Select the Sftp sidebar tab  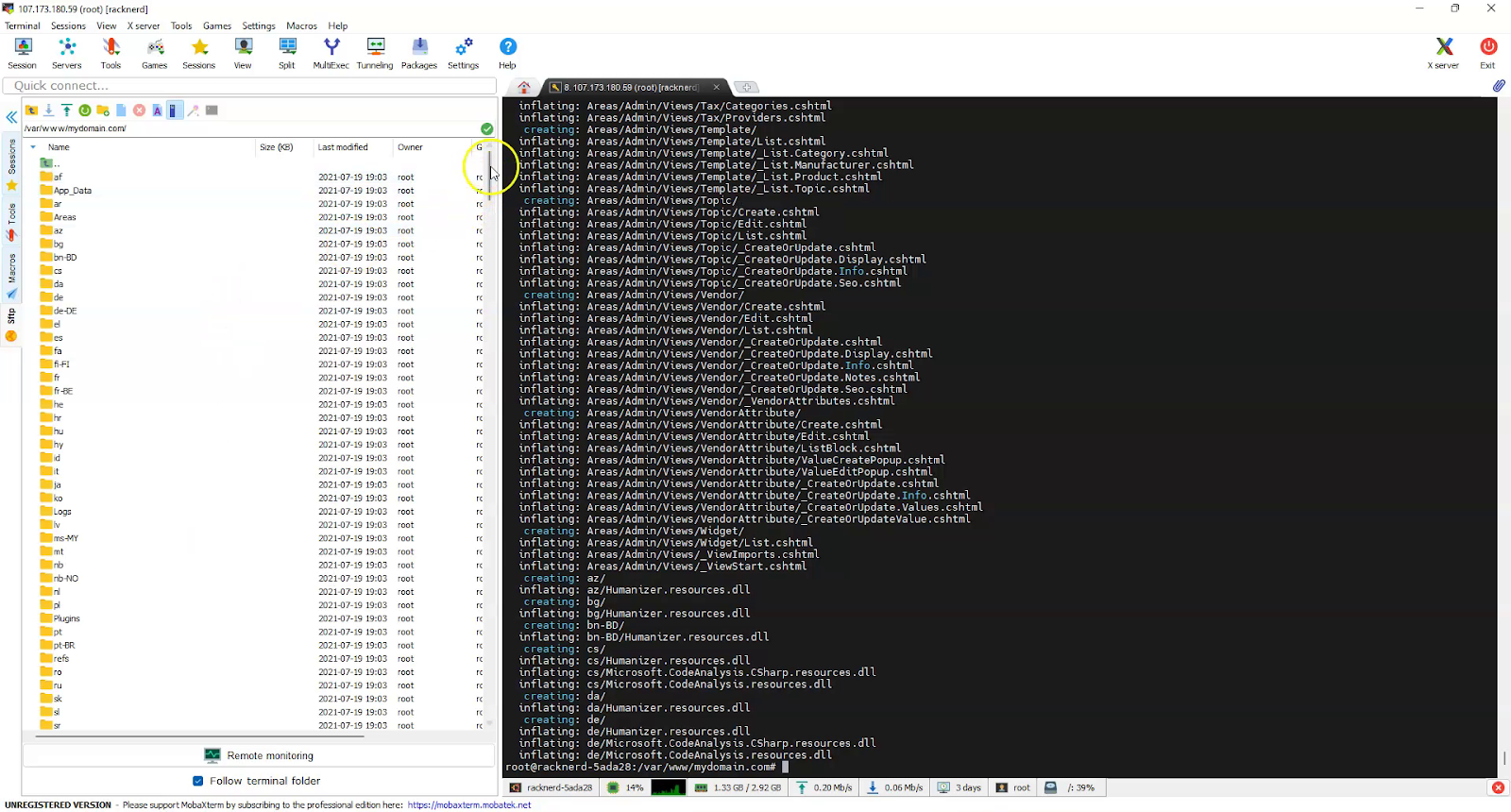point(11,325)
